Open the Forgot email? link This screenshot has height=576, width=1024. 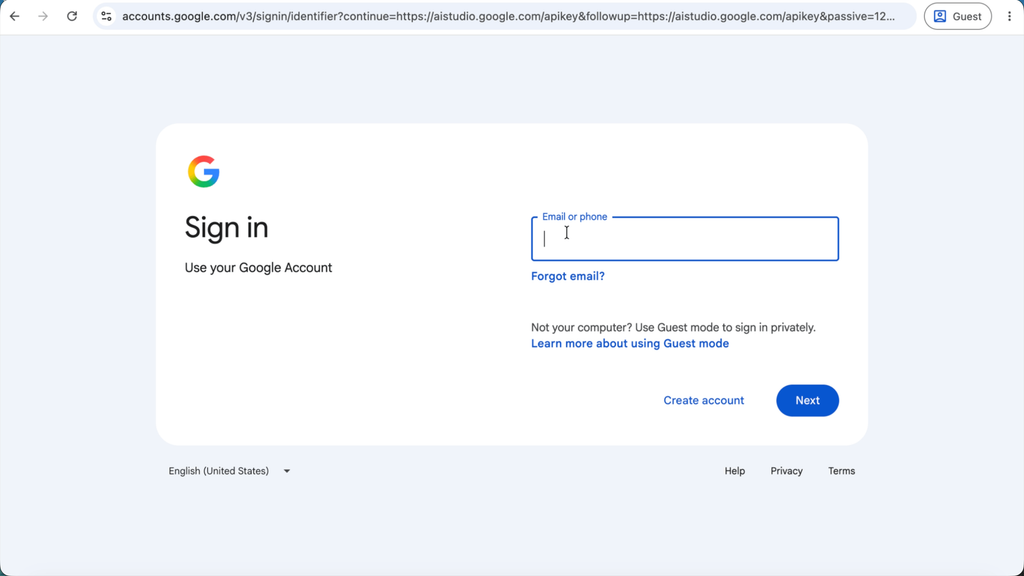point(568,276)
